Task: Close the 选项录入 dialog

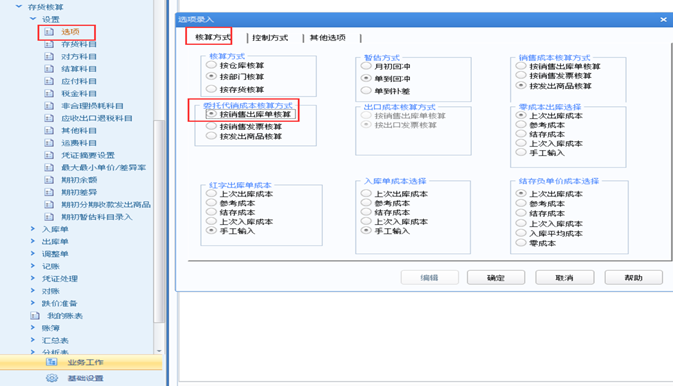Action: [663, 19]
